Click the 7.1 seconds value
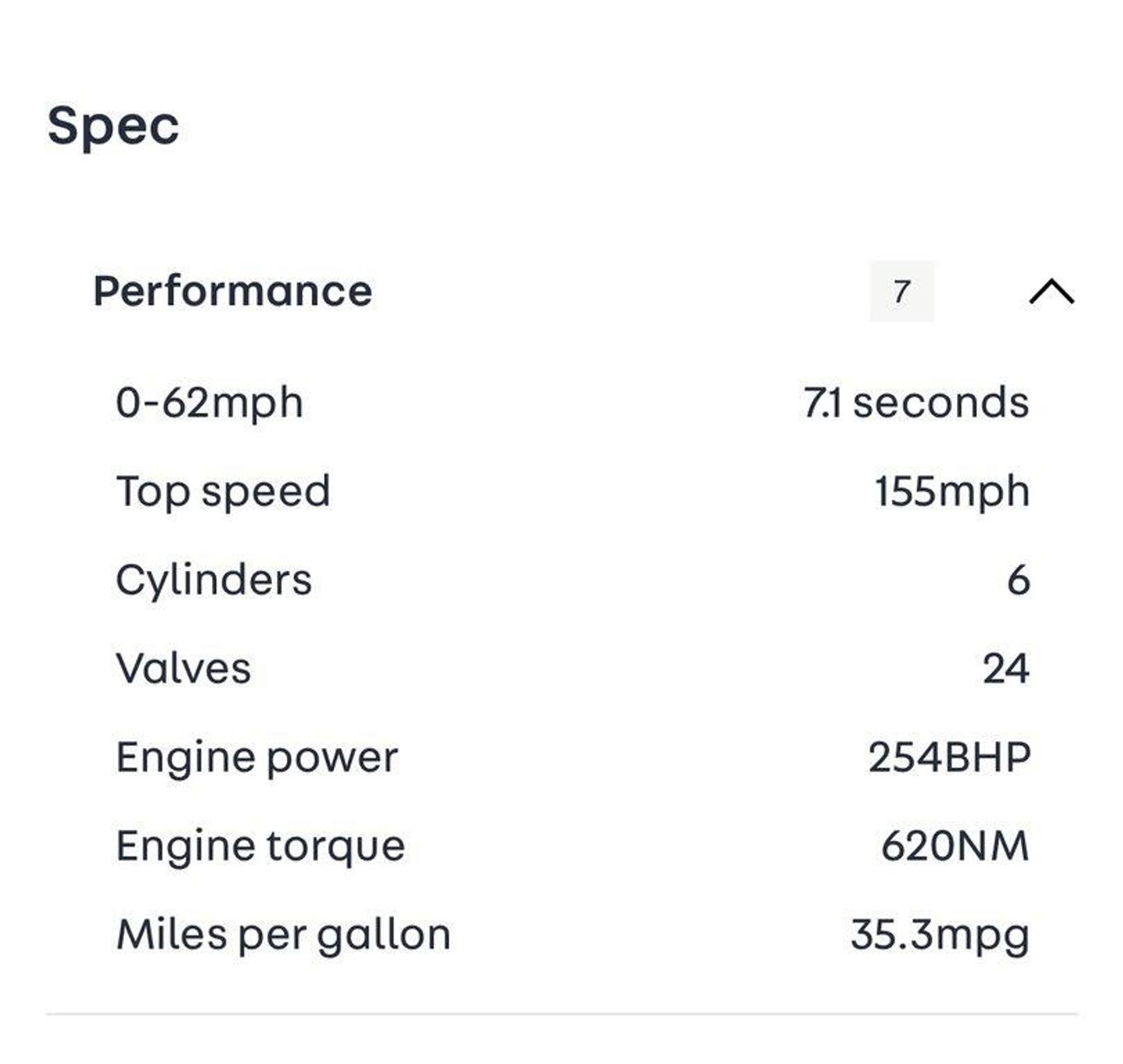 (916, 403)
